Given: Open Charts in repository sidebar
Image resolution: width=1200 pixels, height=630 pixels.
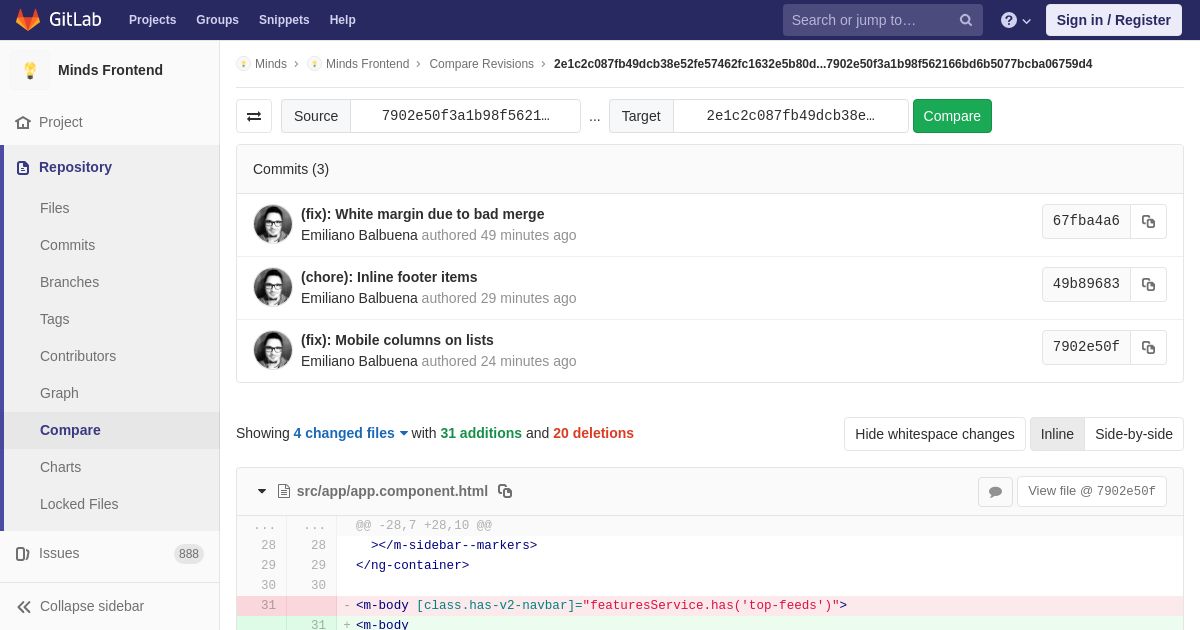Looking at the screenshot, I should tap(60, 467).
